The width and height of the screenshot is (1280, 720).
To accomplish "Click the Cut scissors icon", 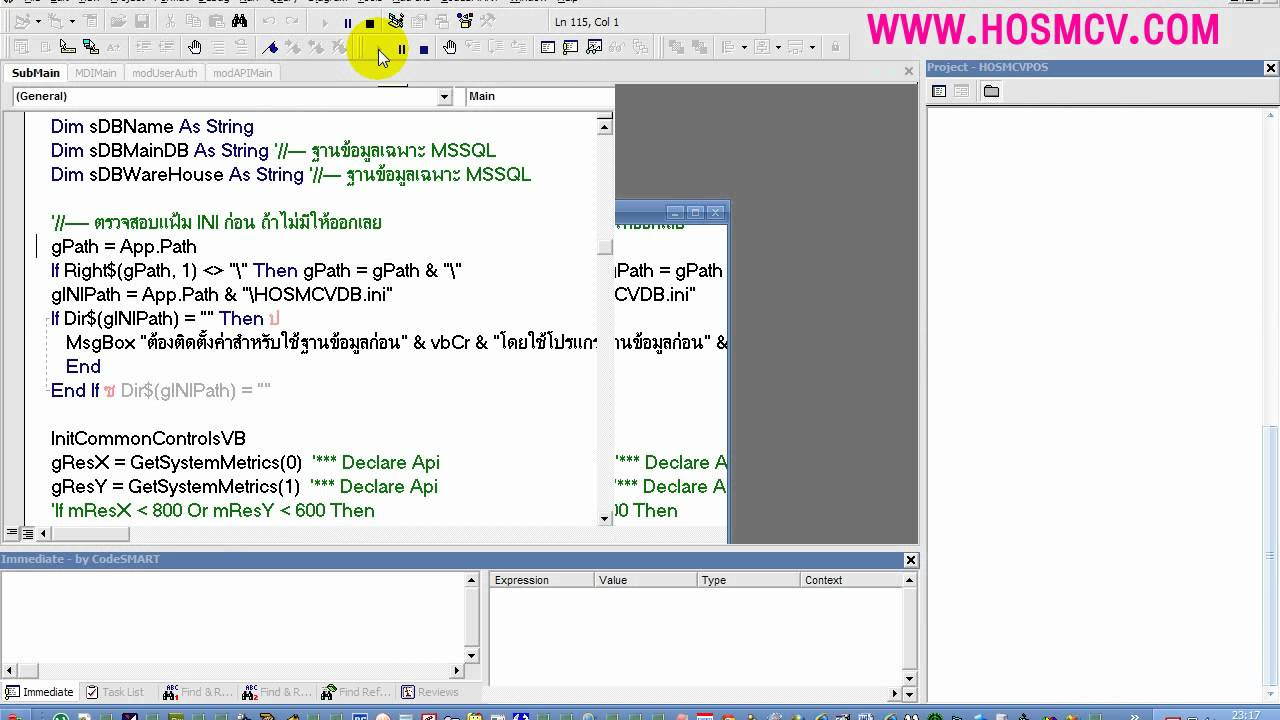I will (x=170, y=21).
